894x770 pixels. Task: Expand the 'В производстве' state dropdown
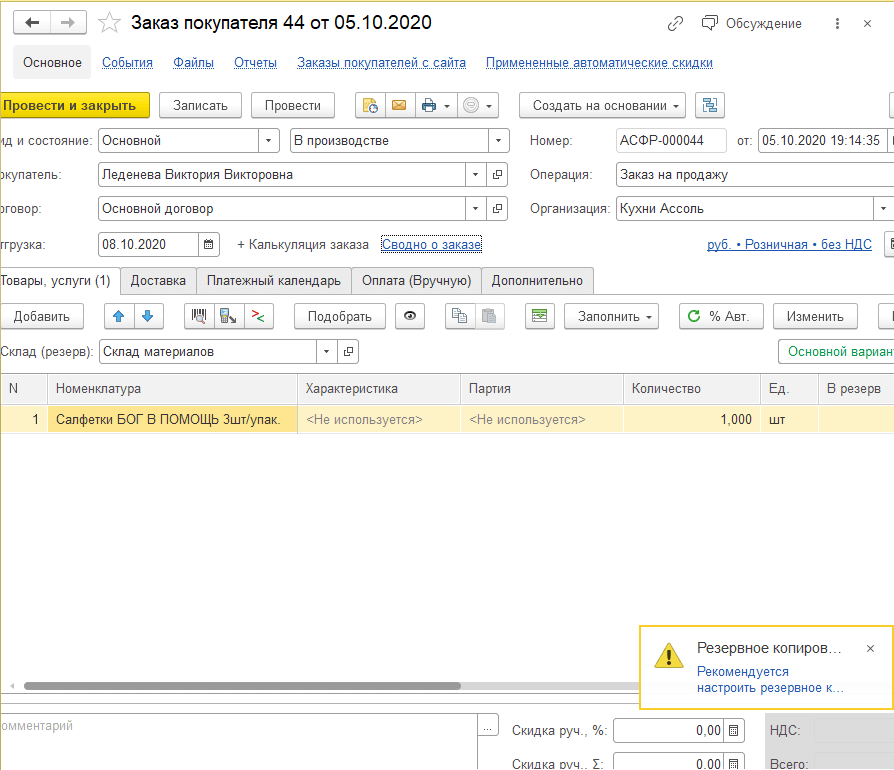click(499, 141)
